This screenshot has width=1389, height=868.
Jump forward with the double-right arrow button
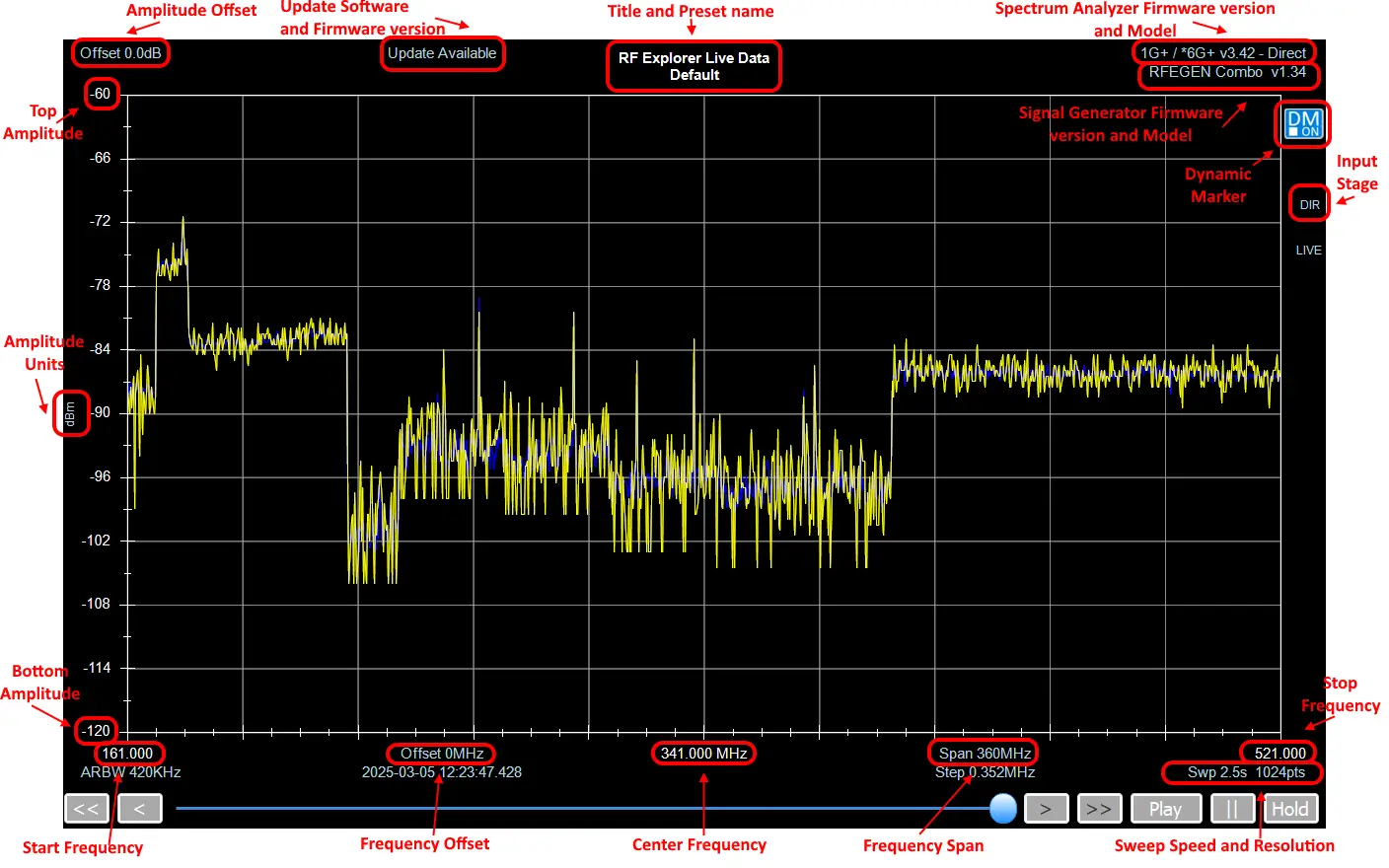(1099, 809)
